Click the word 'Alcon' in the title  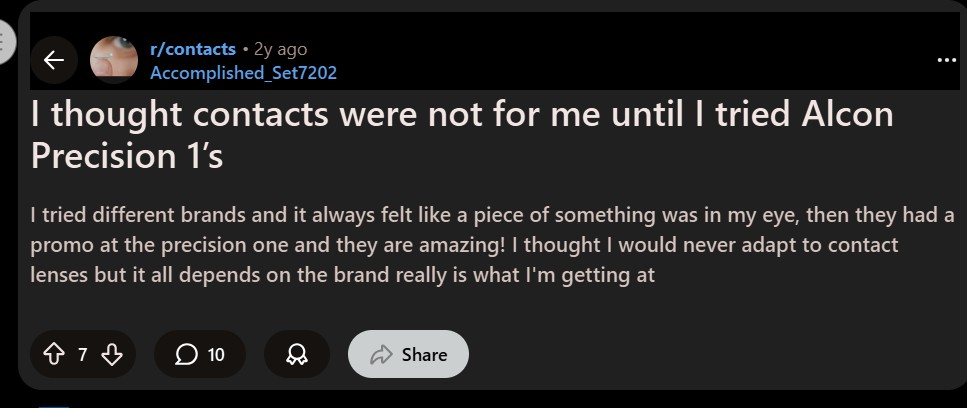pyautogui.click(x=847, y=115)
